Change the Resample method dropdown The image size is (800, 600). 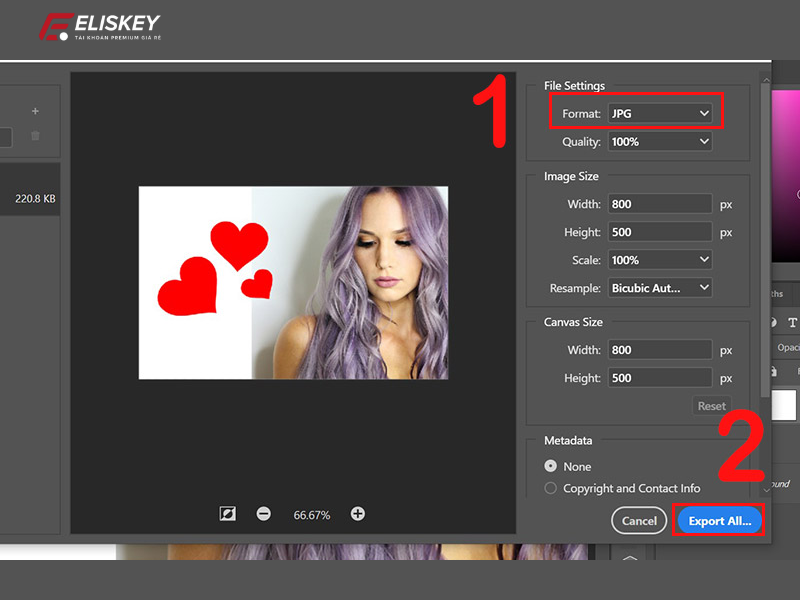660,287
